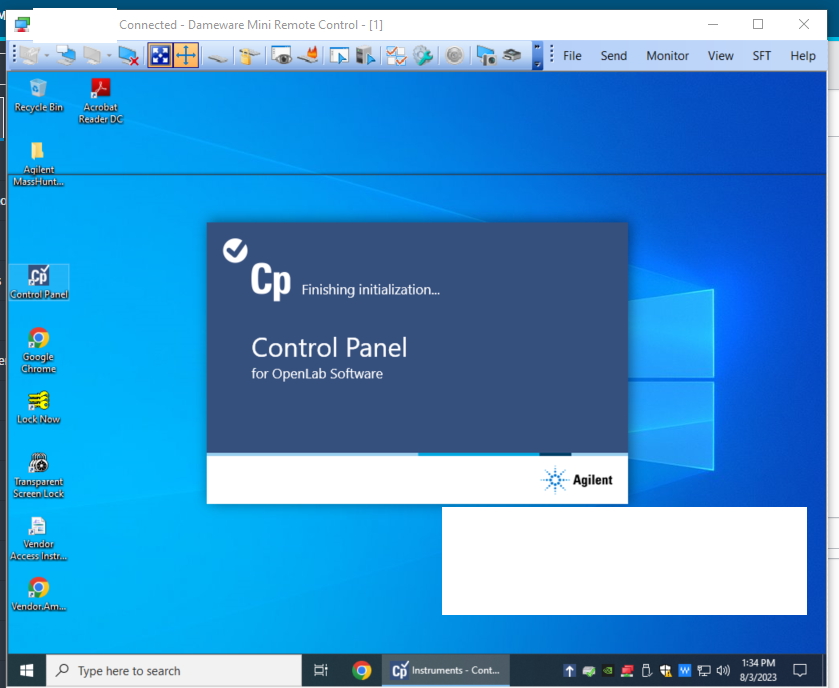Open the Send menu

click(613, 56)
